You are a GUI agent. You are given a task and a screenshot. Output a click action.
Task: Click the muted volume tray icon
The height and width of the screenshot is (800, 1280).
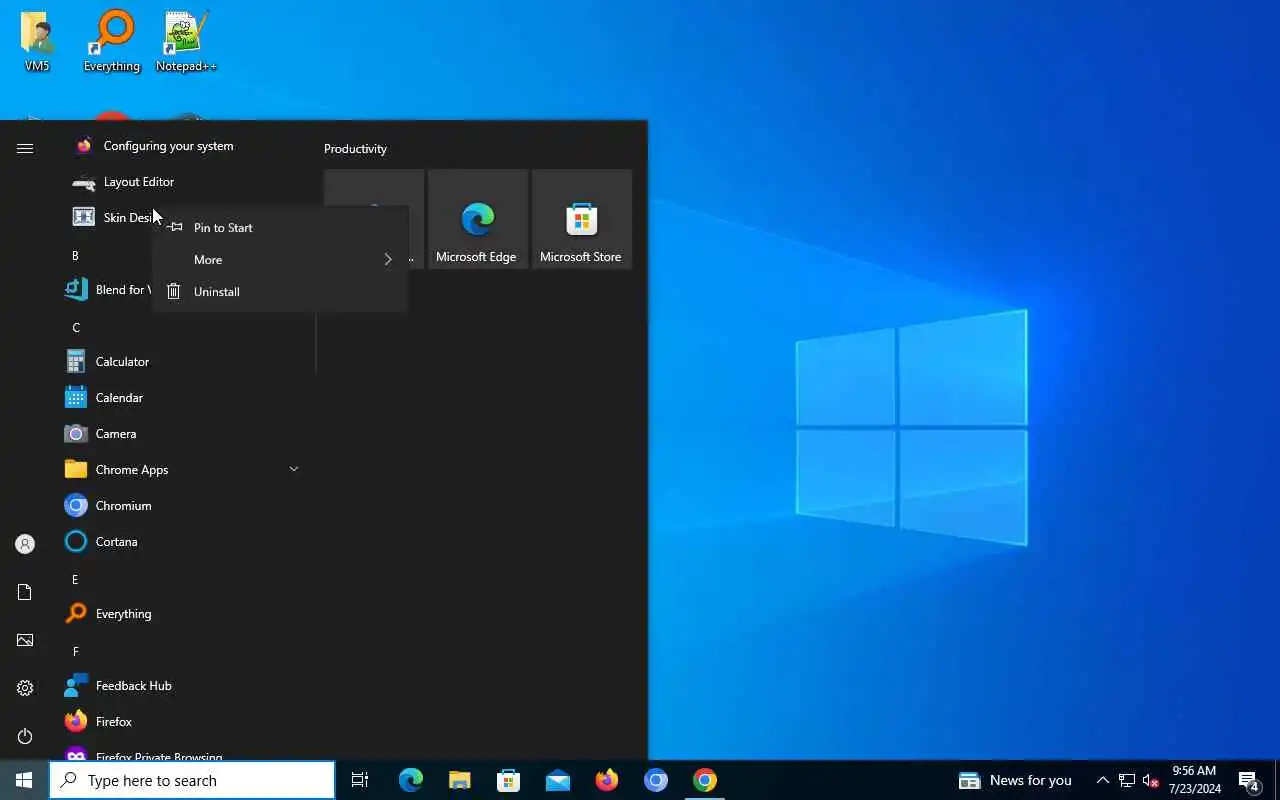tap(1151, 780)
